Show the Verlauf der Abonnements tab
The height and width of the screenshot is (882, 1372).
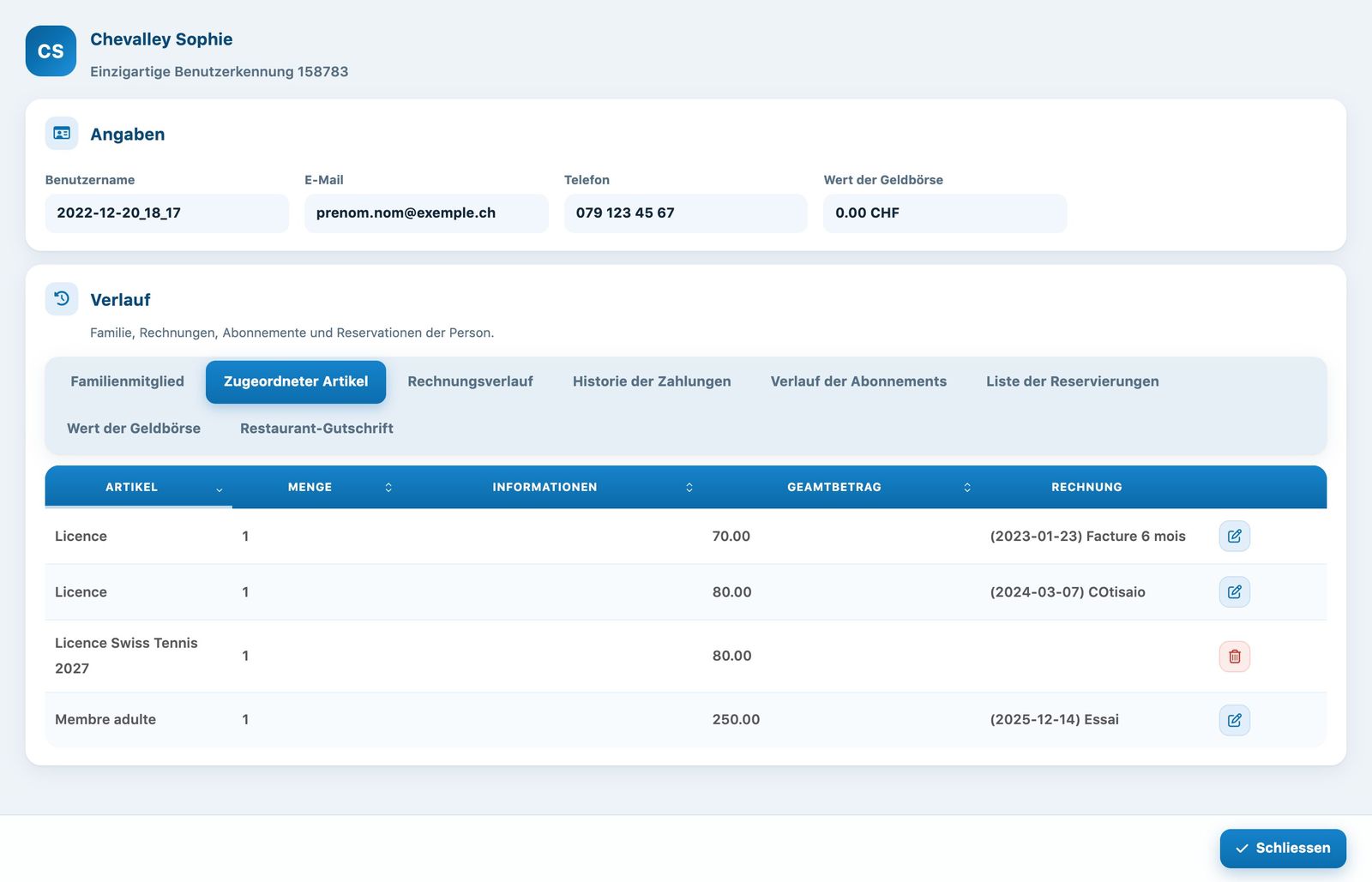click(x=858, y=381)
